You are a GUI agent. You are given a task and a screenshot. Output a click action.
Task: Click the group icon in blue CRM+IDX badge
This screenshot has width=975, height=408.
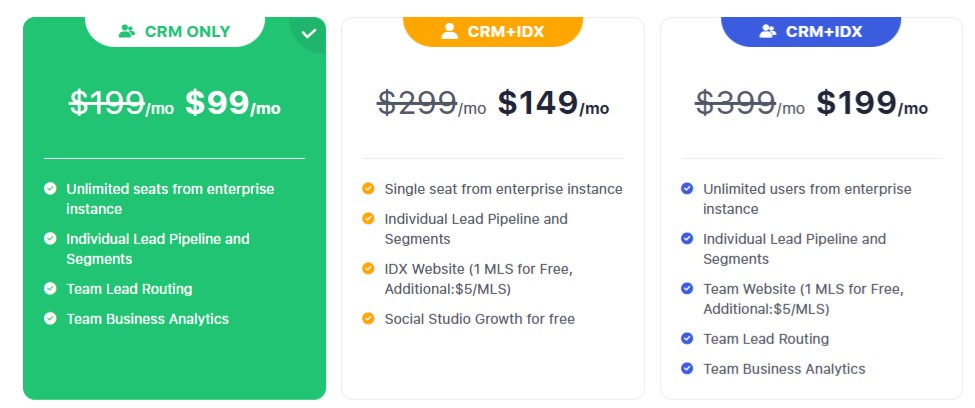768,31
